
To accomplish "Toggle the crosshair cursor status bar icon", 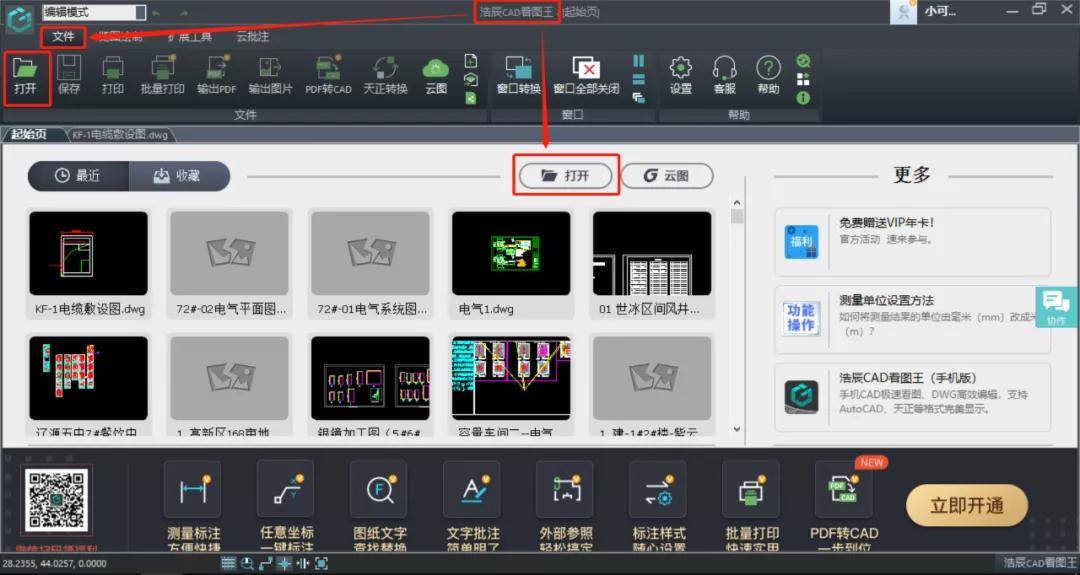I will tap(284, 563).
